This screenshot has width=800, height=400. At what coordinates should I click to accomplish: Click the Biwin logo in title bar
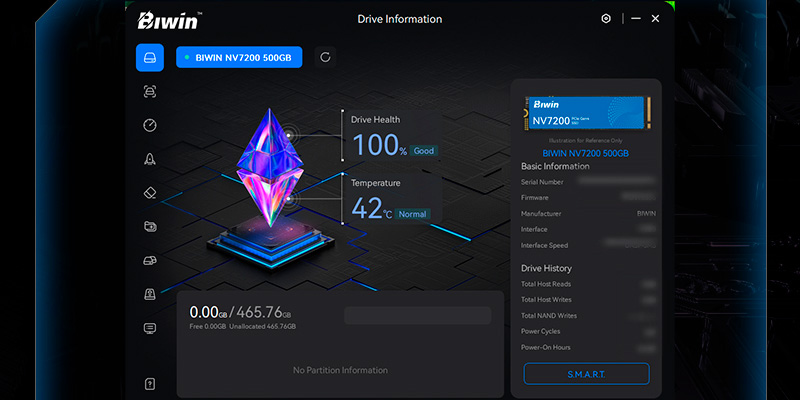click(x=169, y=20)
